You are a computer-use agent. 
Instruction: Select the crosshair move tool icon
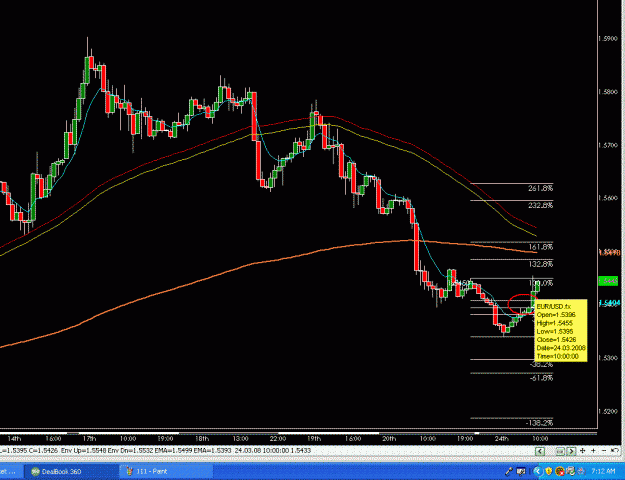(582, 451)
